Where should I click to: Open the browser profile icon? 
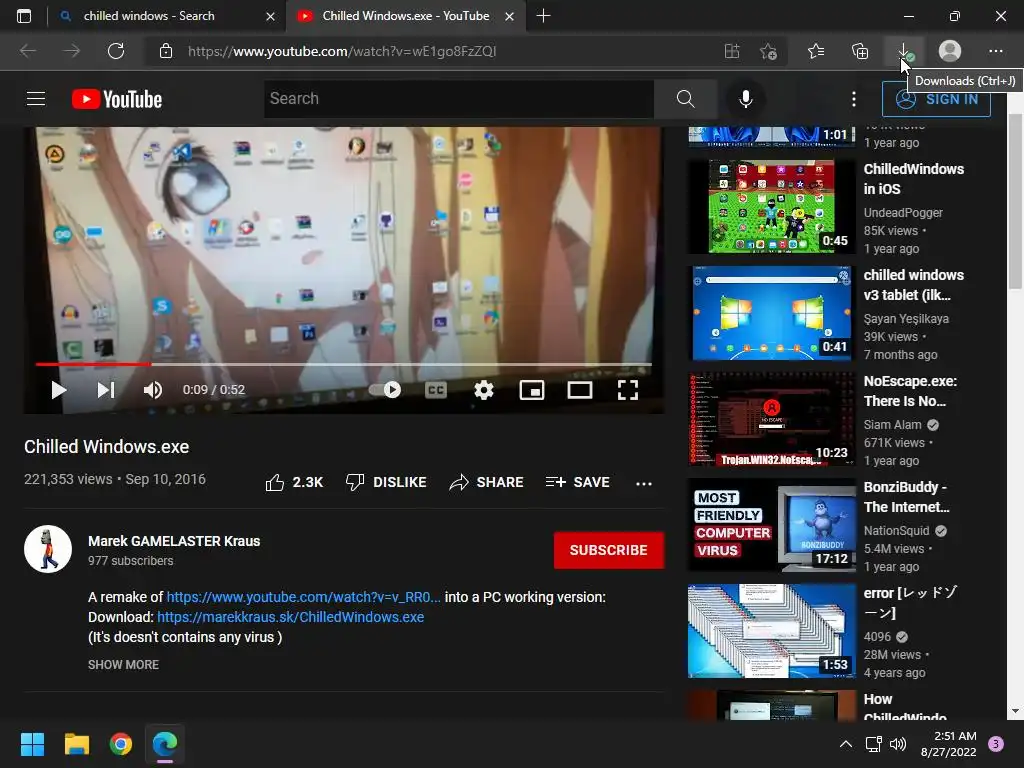pos(950,51)
